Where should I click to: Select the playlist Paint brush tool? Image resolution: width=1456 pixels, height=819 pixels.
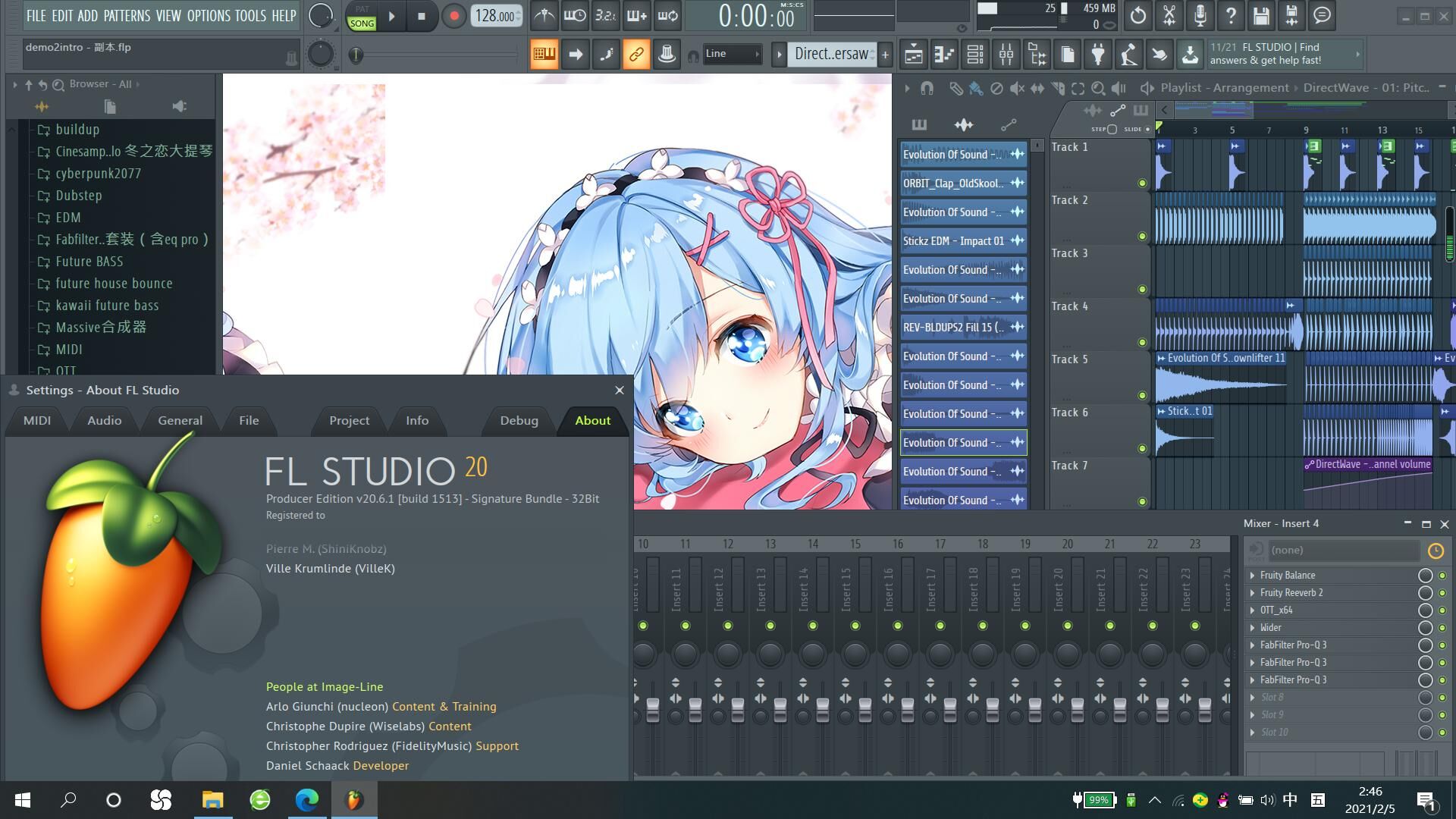point(976,89)
